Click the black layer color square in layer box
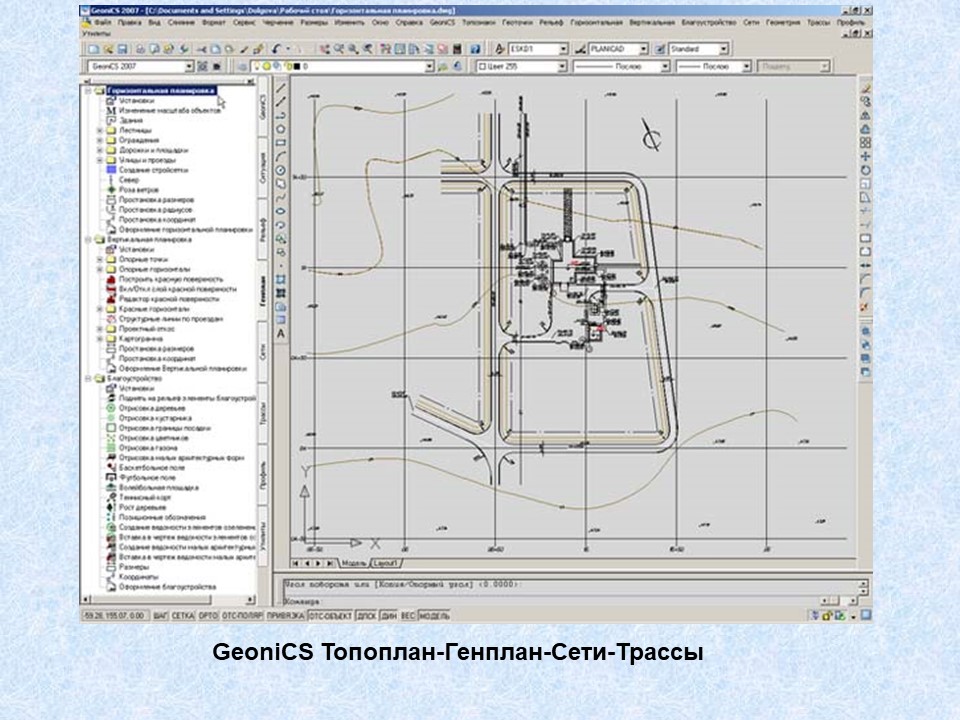 point(297,66)
